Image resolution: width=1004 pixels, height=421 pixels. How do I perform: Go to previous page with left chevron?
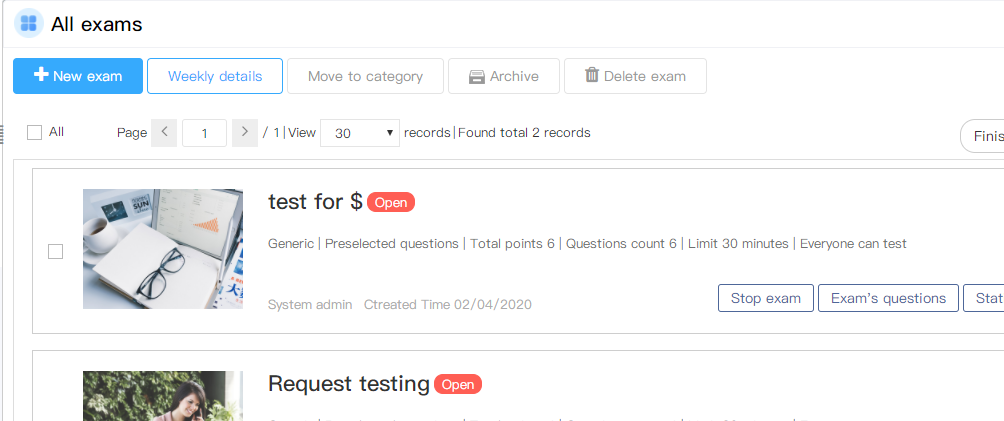164,133
